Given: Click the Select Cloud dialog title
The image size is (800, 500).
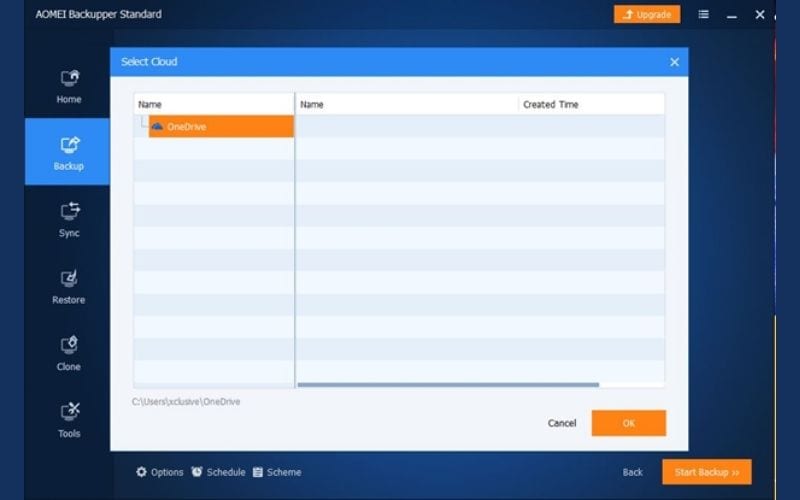Looking at the screenshot, I should pos(149,62).
